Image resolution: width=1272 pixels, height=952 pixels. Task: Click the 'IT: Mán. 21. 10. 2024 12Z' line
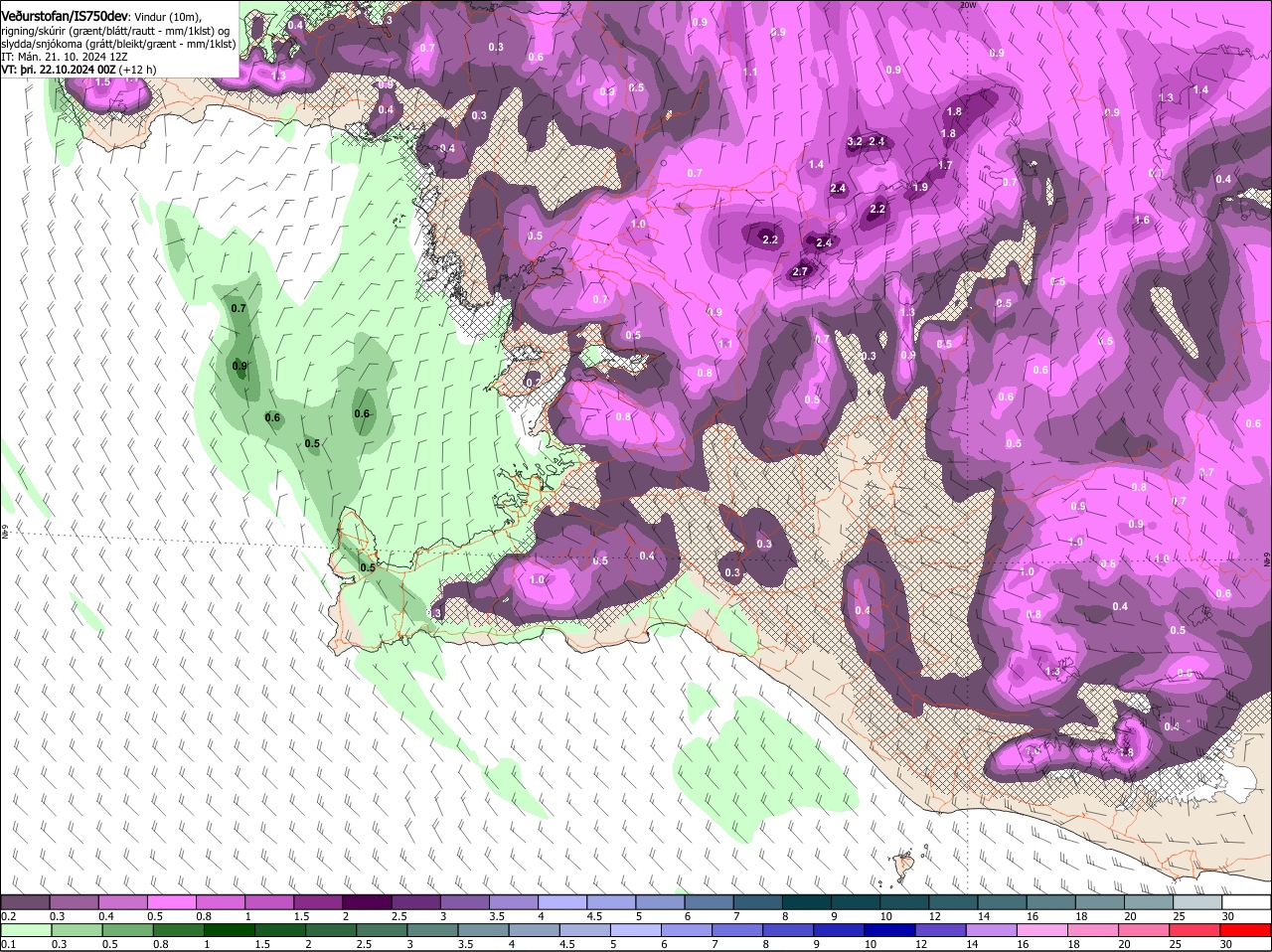tap(63, 57)
